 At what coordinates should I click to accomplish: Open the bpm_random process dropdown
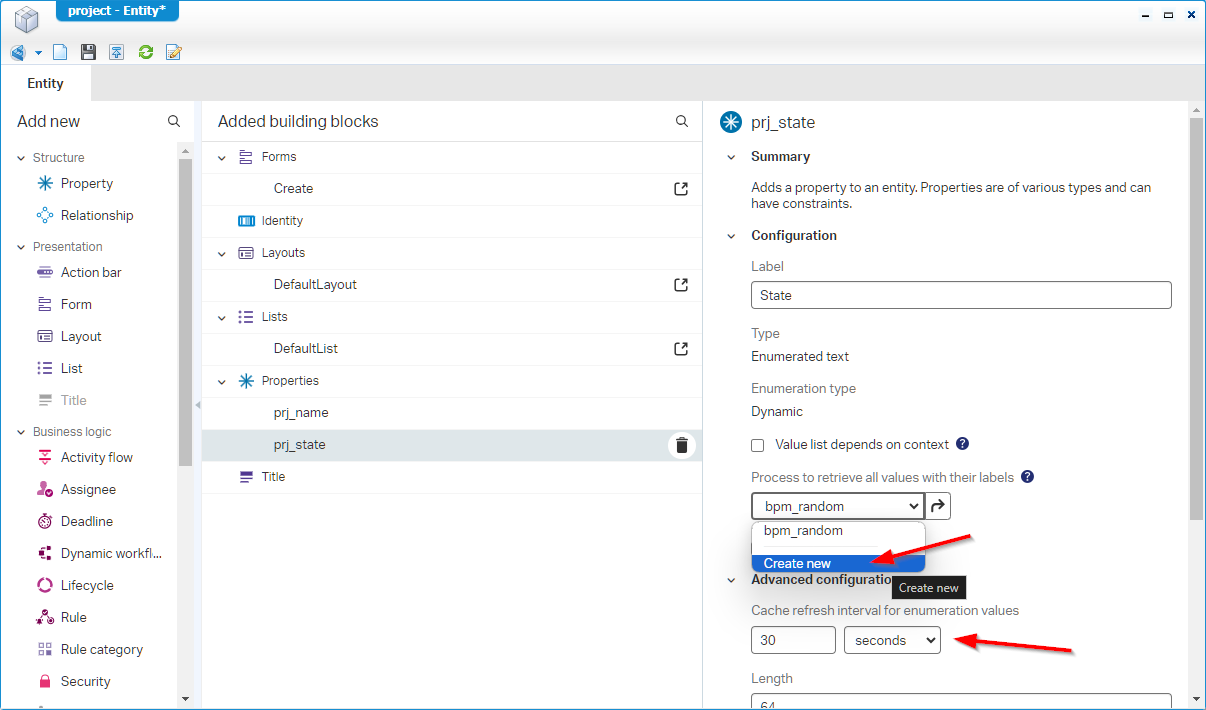click(837, 506)
